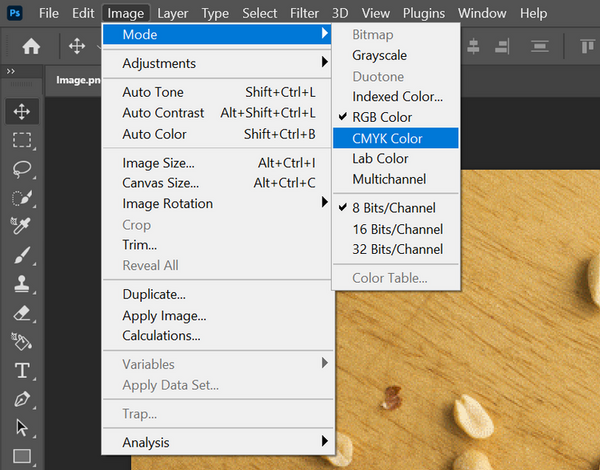The image size is (600, 470).
Task: Click the align top edges icon
Action: 588,46
